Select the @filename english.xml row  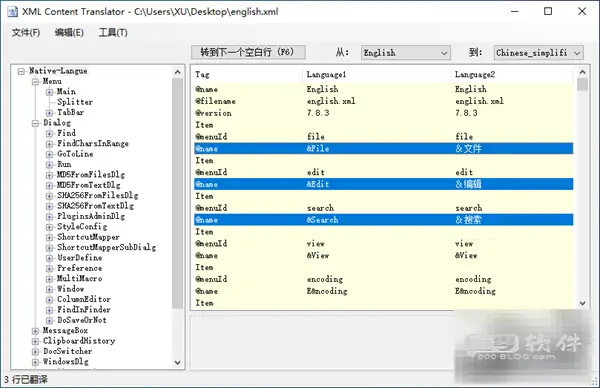(383, 101)
